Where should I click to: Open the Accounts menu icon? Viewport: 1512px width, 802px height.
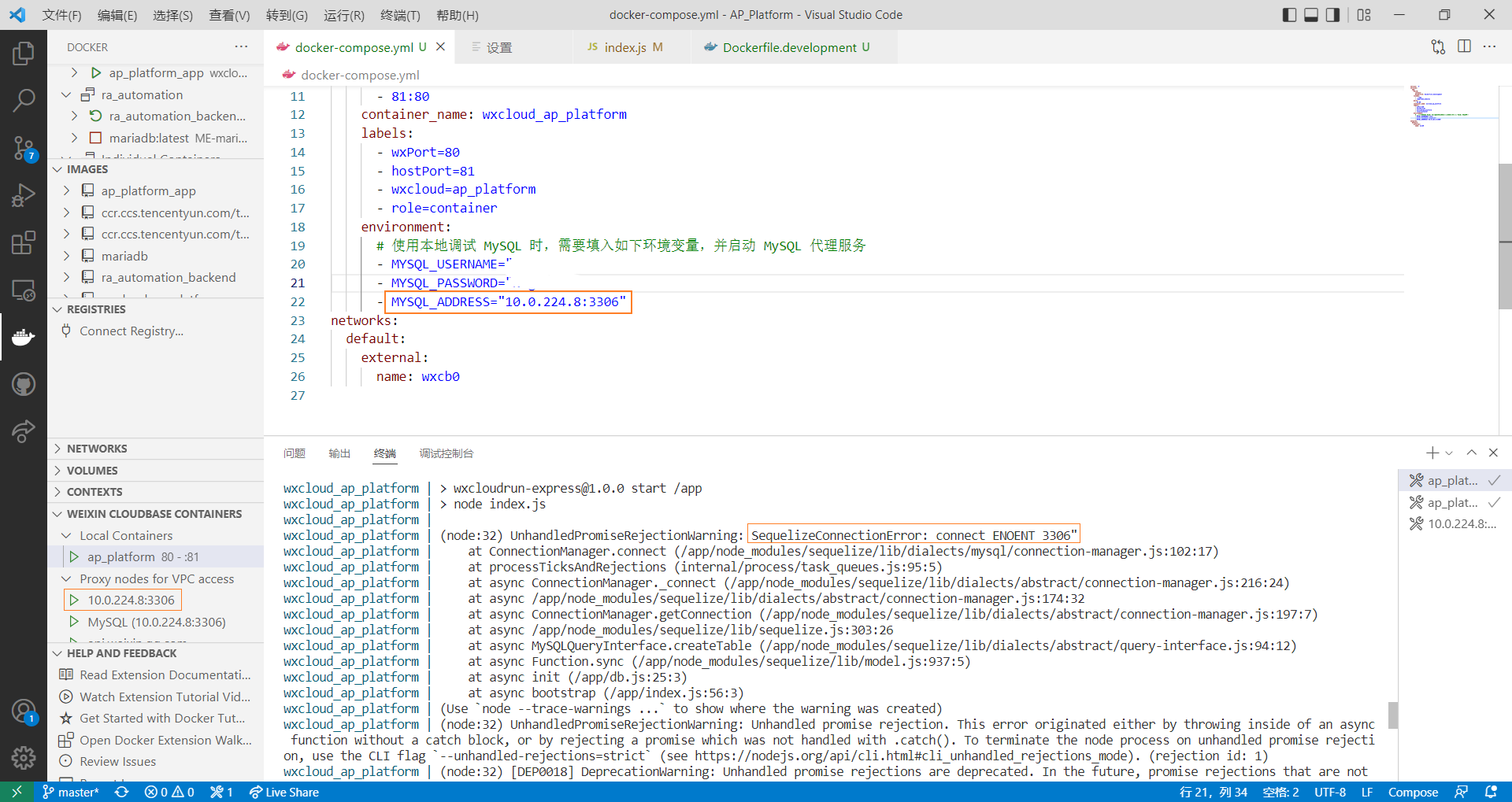24,711
